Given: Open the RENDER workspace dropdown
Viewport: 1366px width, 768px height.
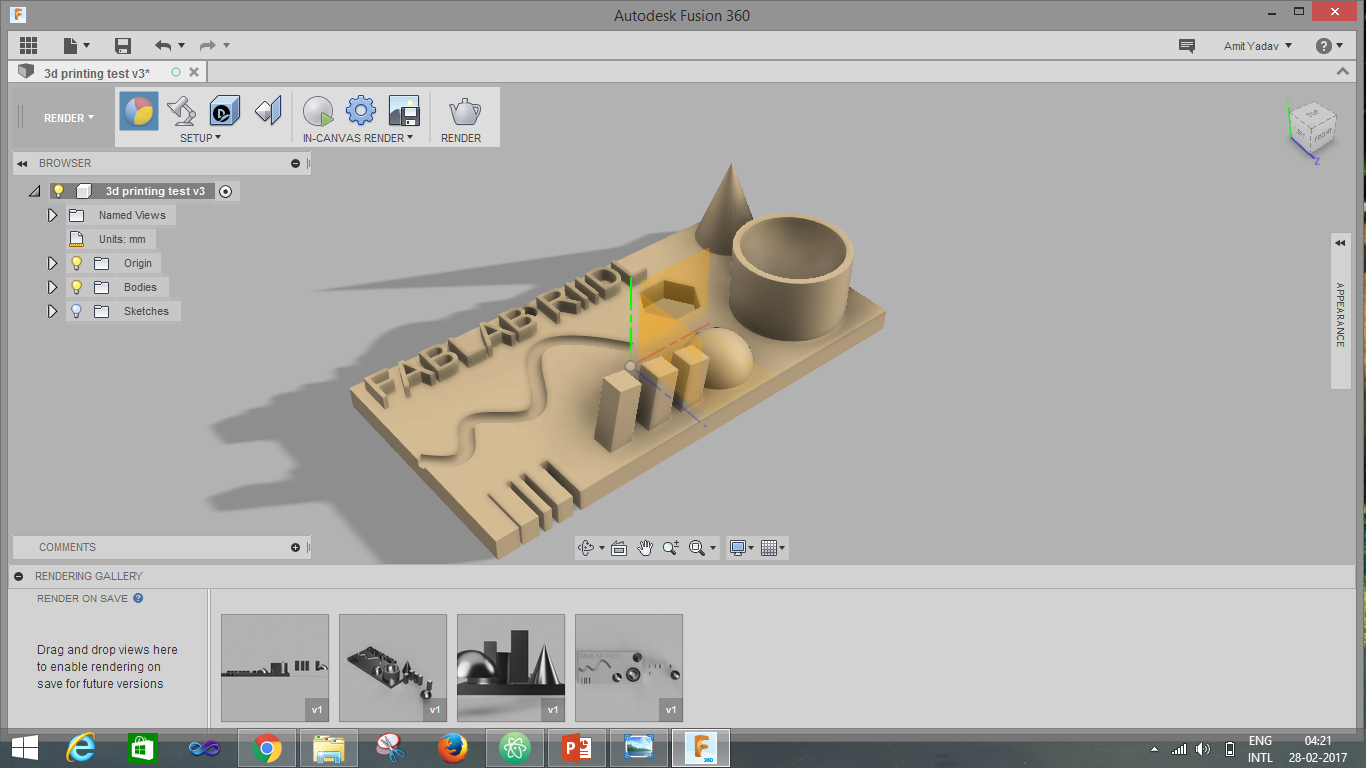Looking at the screenshot, I should tap(69, 118).
